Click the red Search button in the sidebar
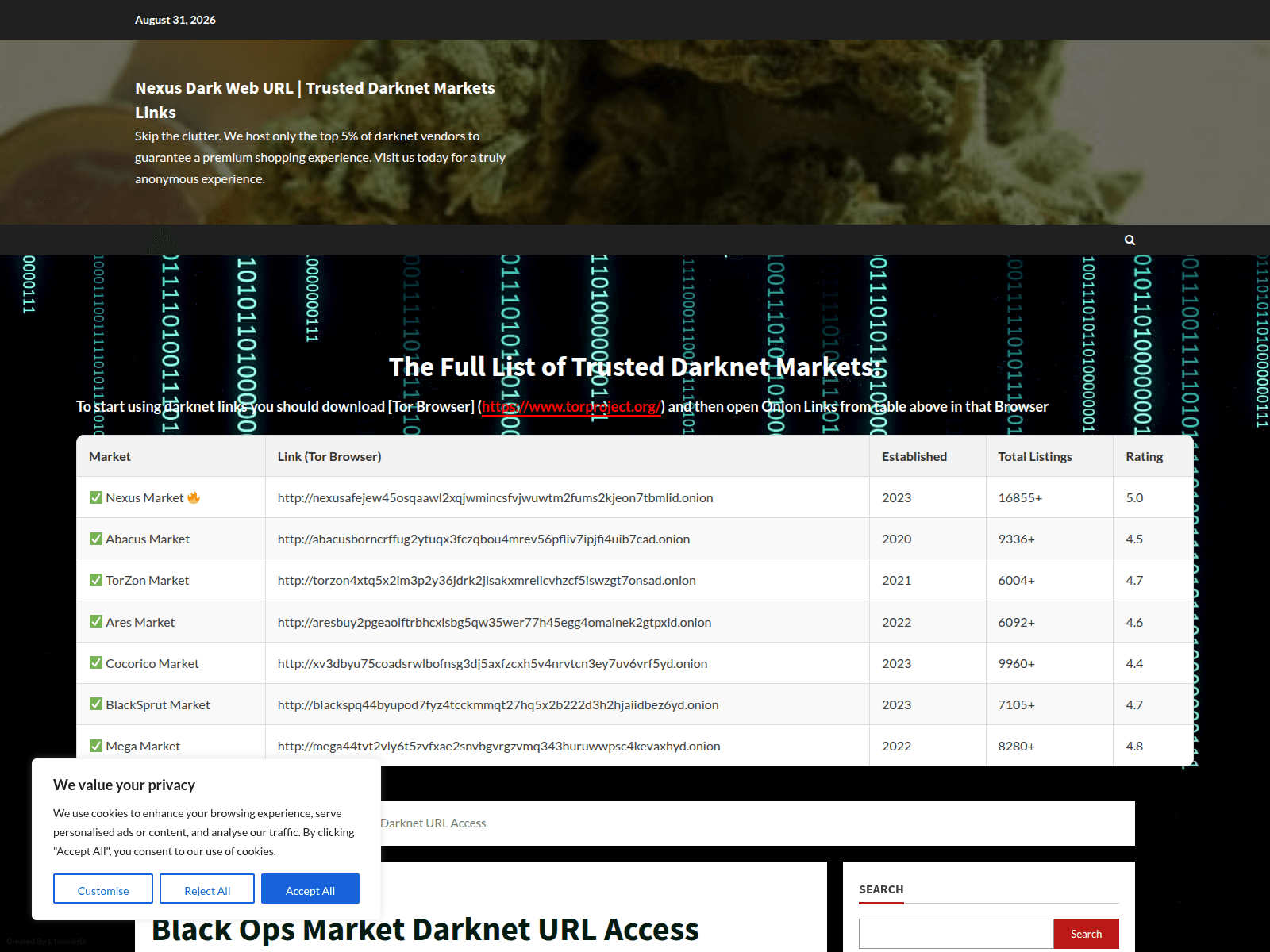The width and height of the screenshot is (1270, 952). (x=1086, y=934)
